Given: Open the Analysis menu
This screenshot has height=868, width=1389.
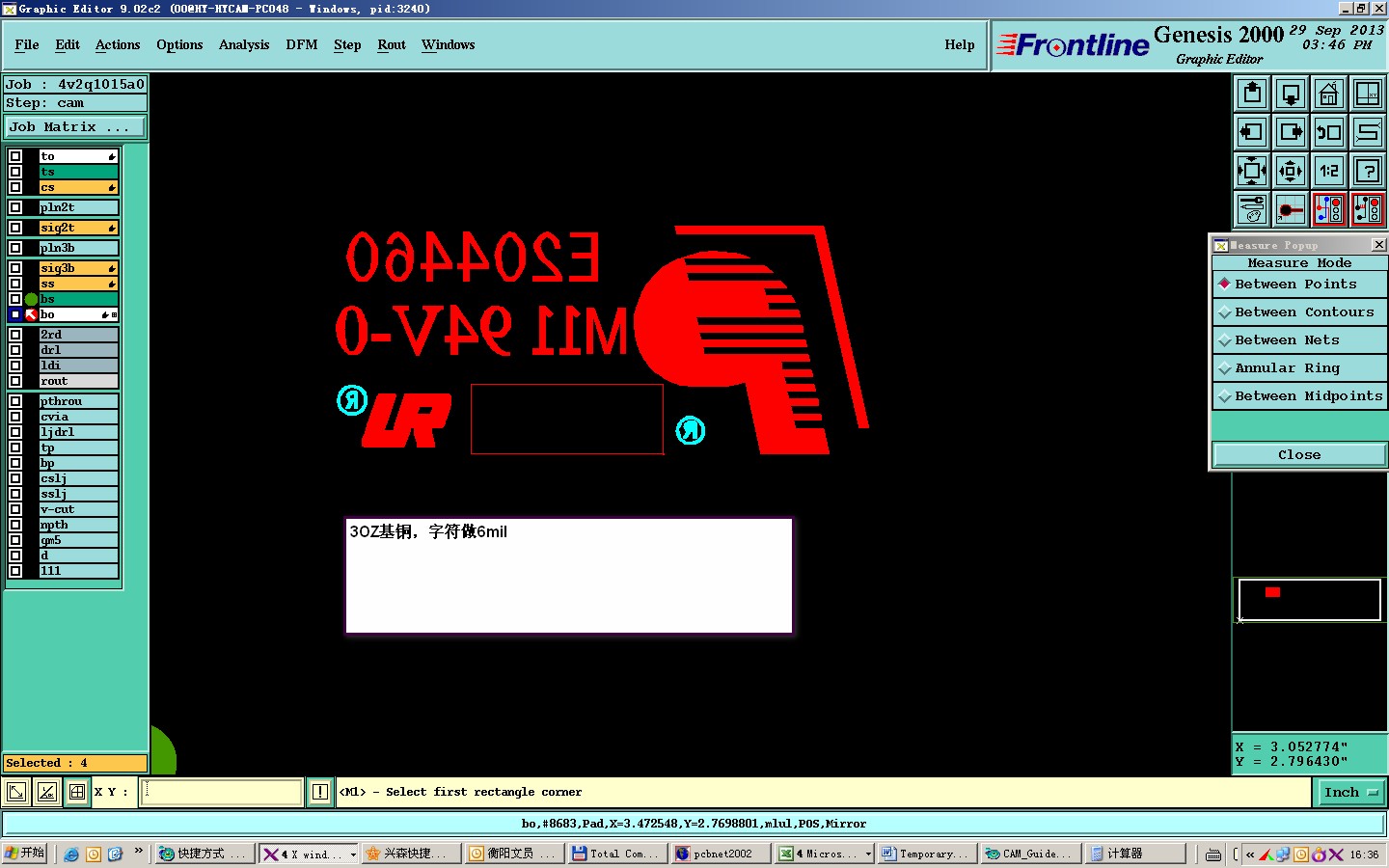Looking at the screenshot, I should [244, 45].
